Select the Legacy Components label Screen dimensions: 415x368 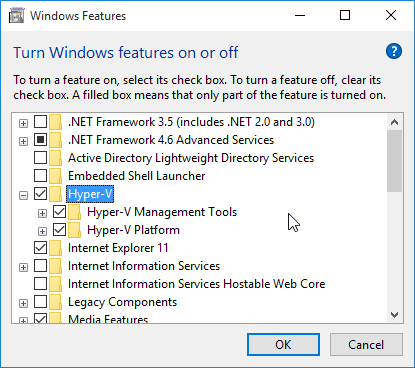[122, 302]
